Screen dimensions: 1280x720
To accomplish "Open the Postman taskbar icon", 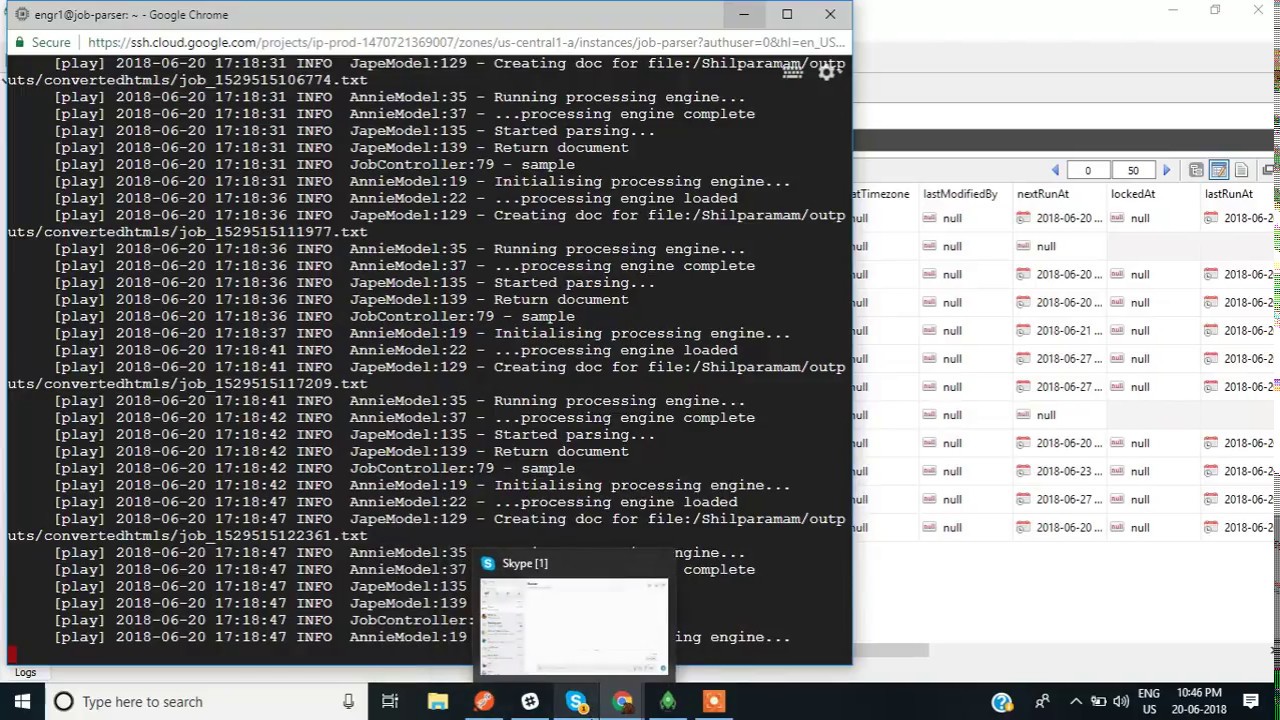I will point(484,701).
